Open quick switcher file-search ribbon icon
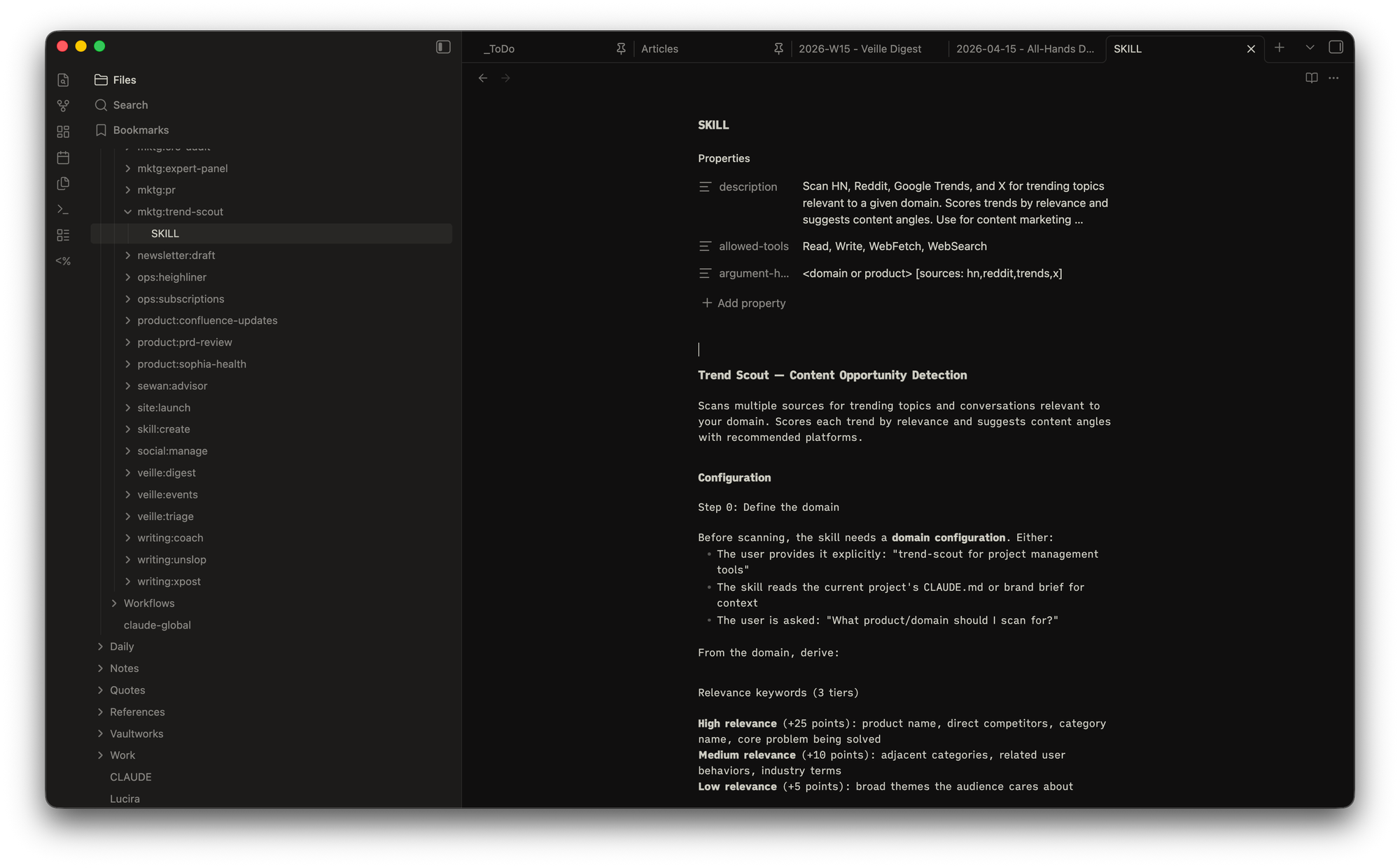The height and width of the screenshot is (868, 1400). [63, 80]
